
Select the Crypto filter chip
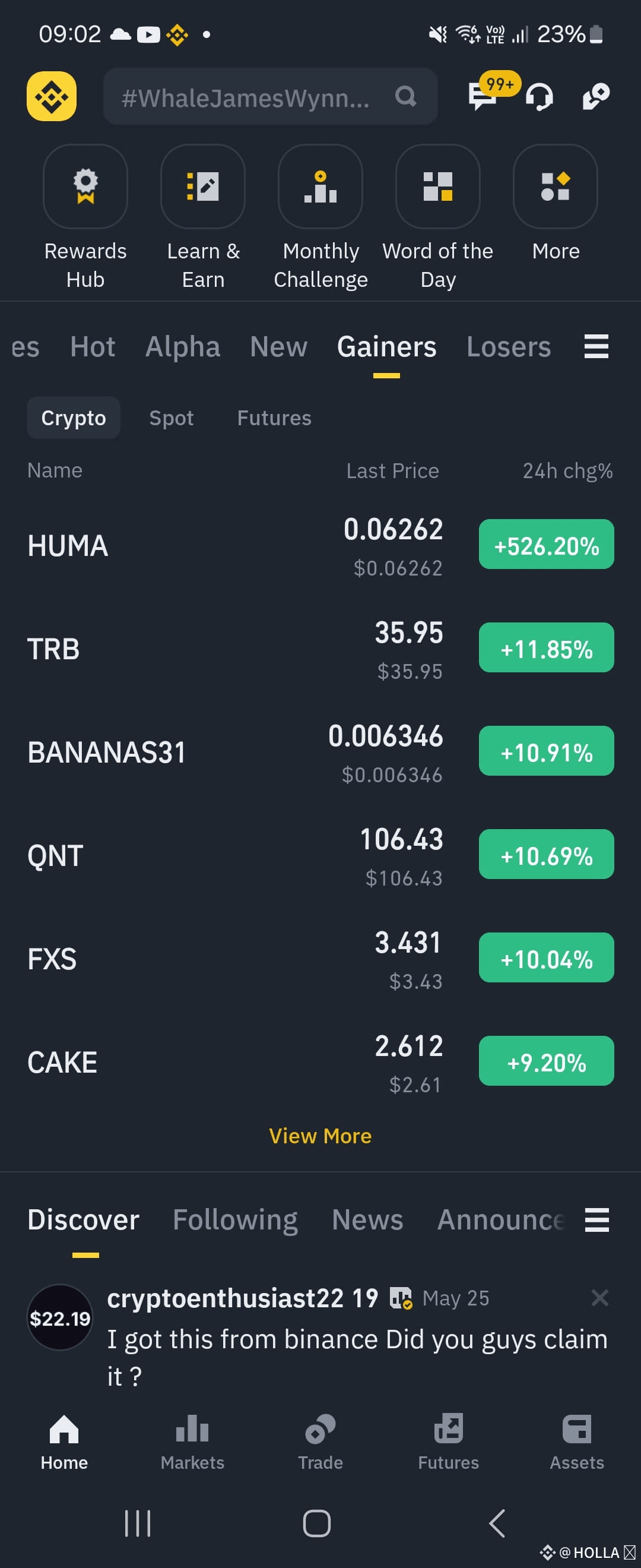click(74, 418)
